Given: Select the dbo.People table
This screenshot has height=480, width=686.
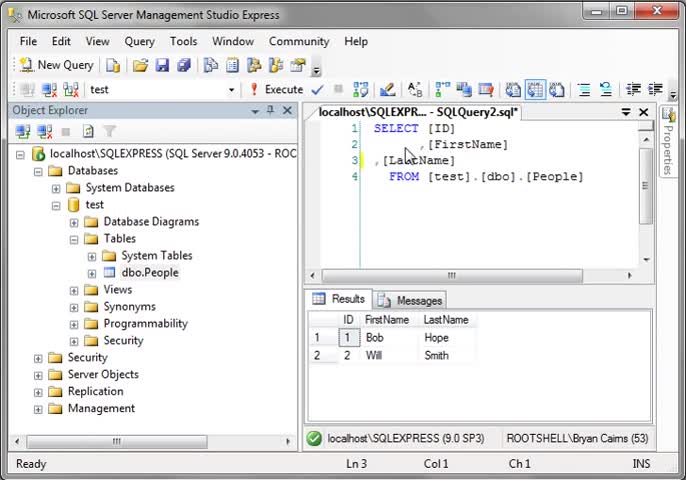Looking at the screenshot, I should [x=150, y=273].
